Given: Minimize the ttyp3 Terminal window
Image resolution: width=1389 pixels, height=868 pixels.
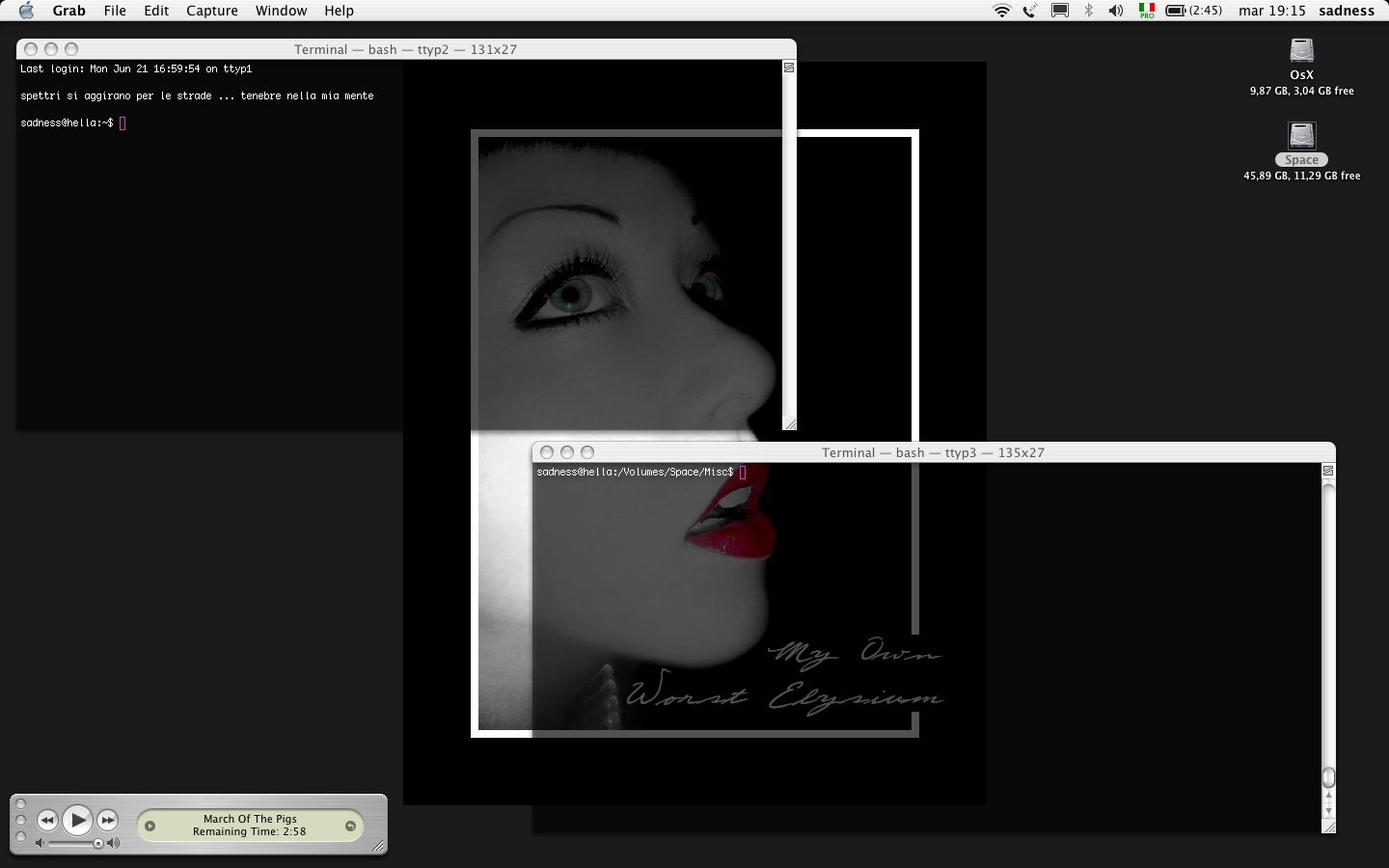Looking at the screenshot, I should click(x=567, y=452).
